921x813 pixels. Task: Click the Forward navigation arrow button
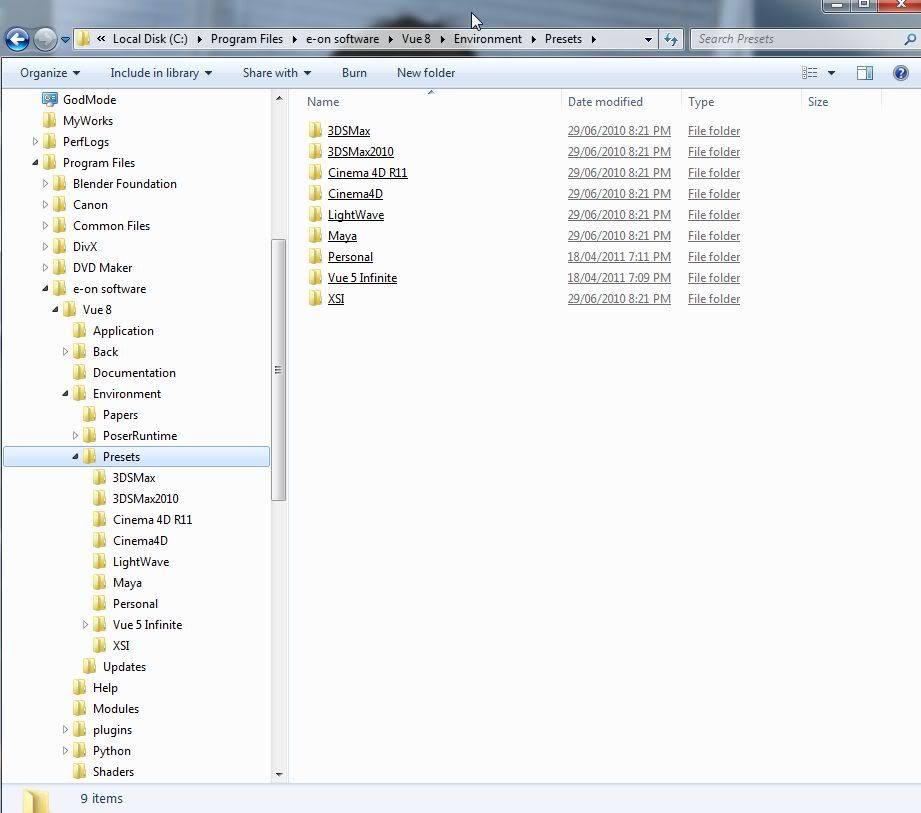coord(45,39)
